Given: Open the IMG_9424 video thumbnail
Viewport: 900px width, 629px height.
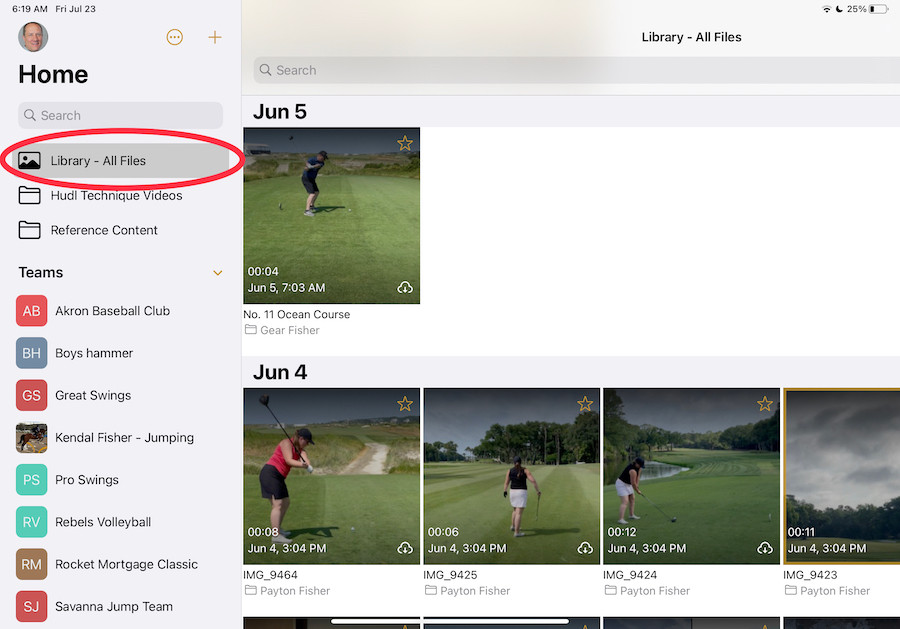Looking at the screenshot, I should click(x=692, y=476).
